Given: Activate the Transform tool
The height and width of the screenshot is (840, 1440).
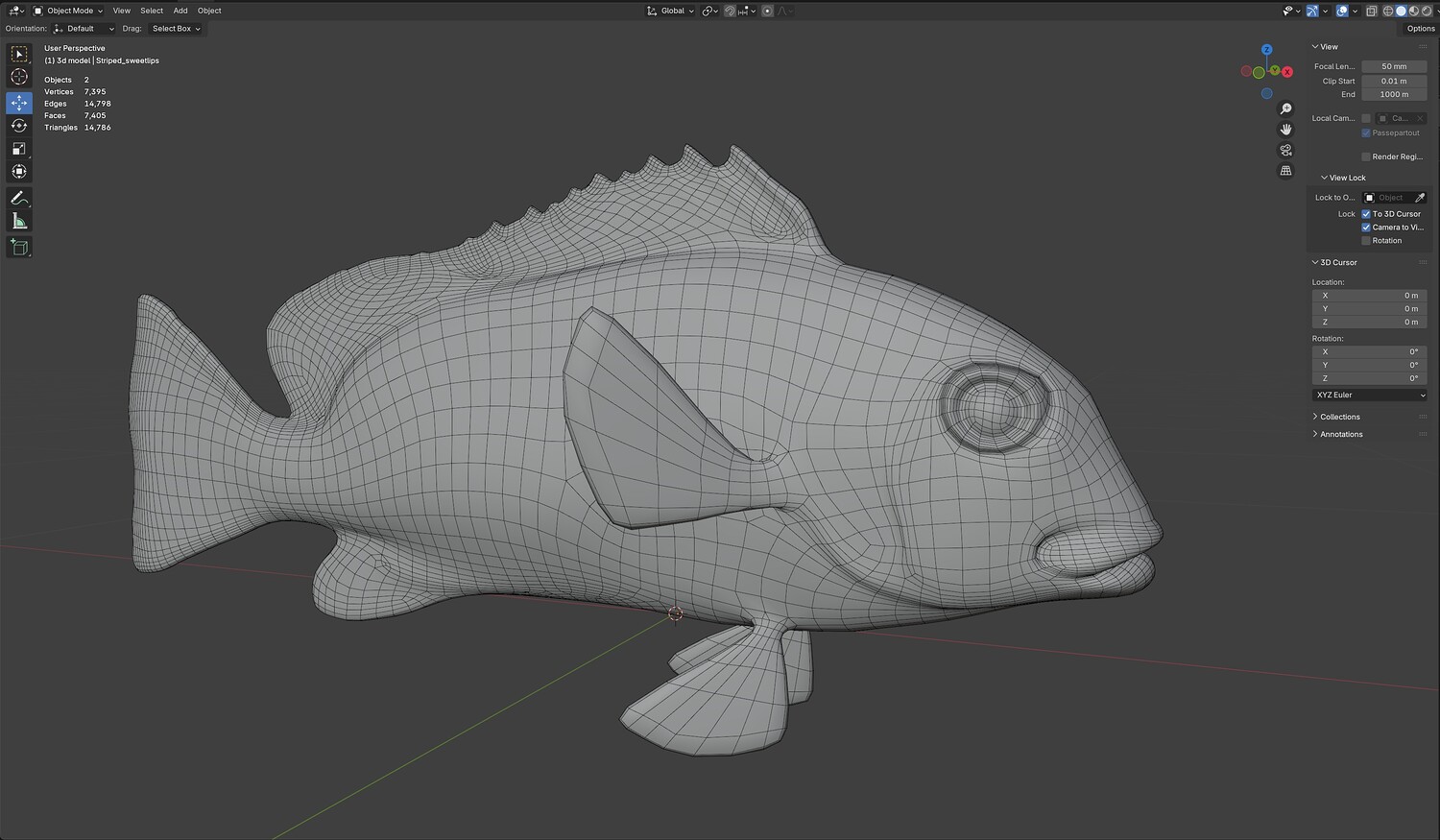Looking at the screenshot, I should tap(19, 172).
